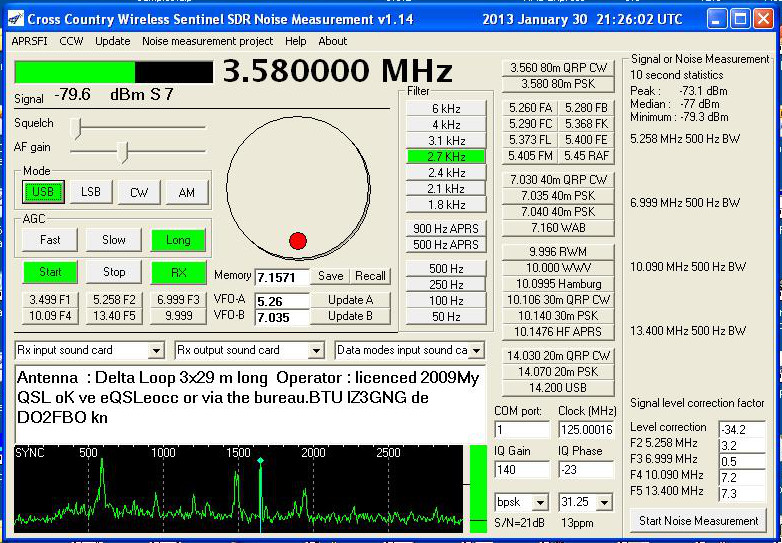Image resolution: width=782 pixels, height=543 pixels.
Task: Toggle the RX button
Action: (x=179, y=272)
